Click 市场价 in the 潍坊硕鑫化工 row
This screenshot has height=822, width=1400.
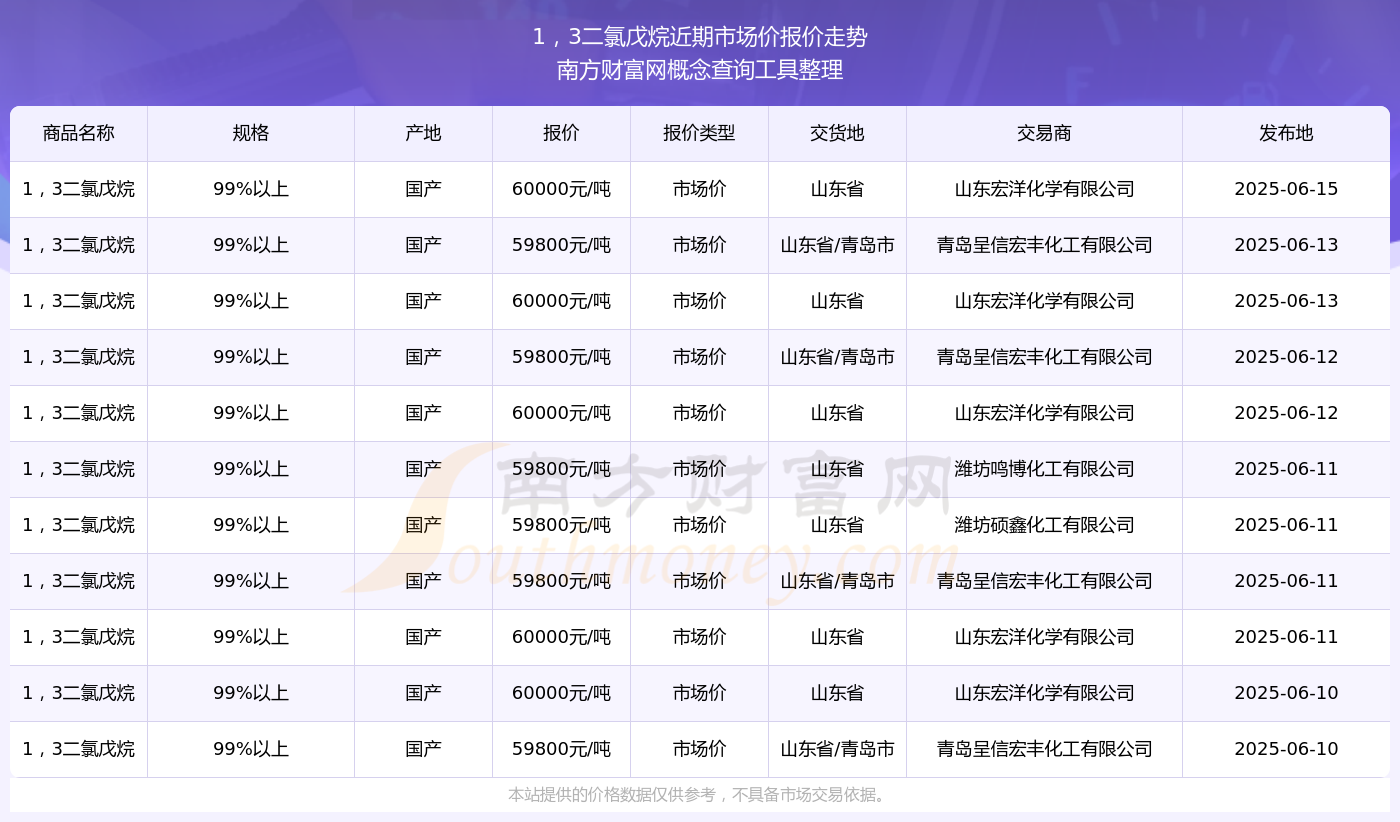[699, 525]
